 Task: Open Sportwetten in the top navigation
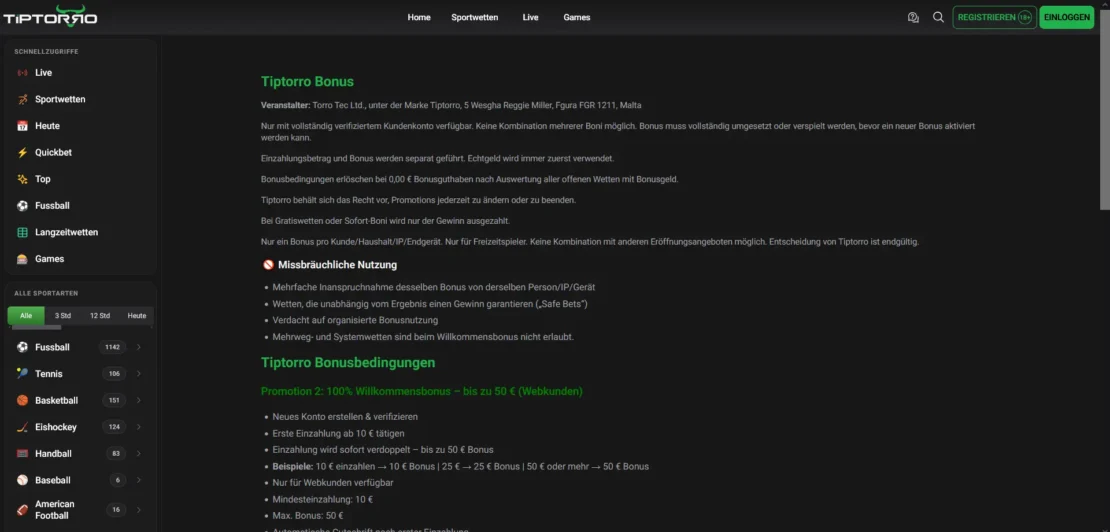pos(474,18)
